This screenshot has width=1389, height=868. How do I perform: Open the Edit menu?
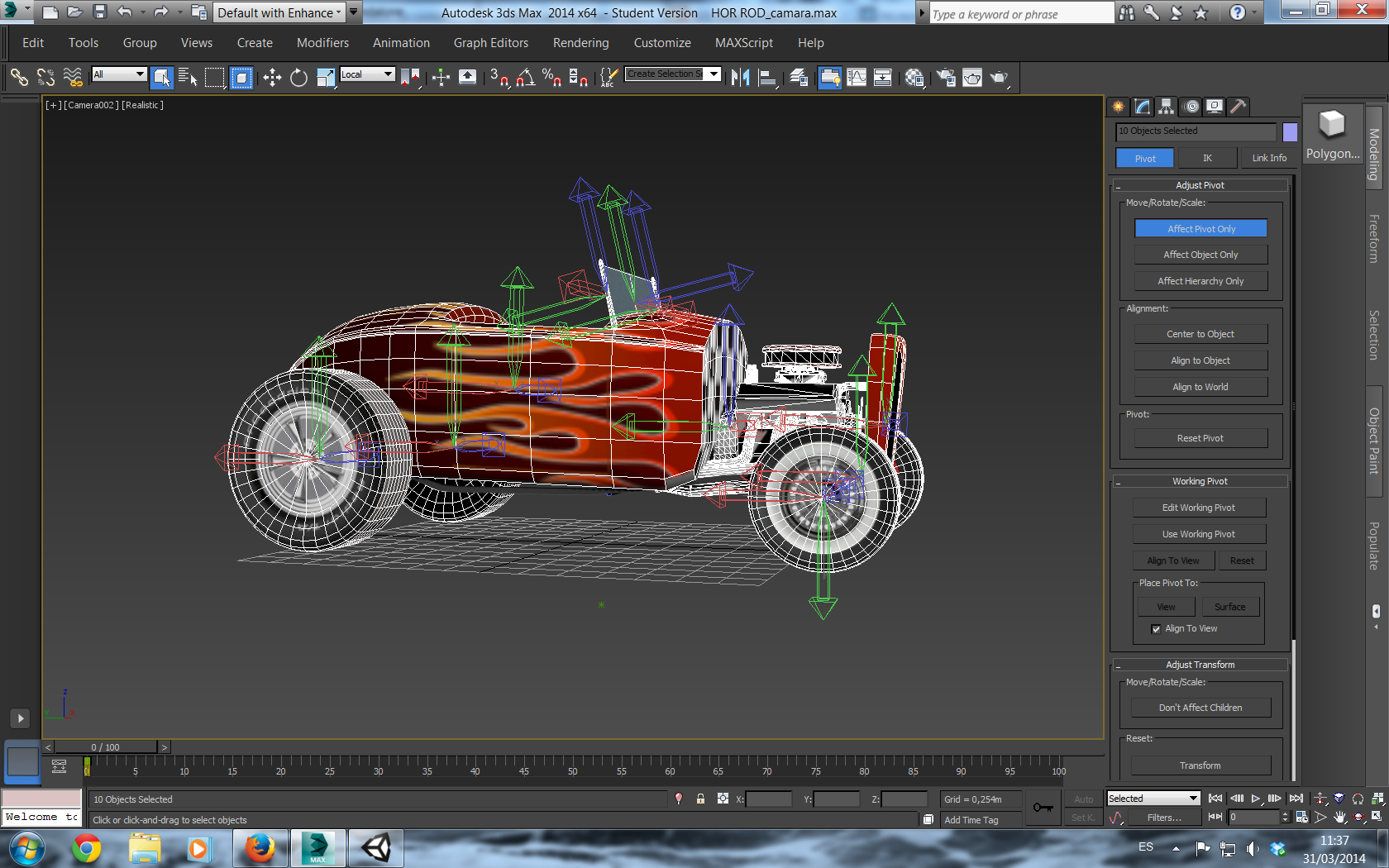33,43
